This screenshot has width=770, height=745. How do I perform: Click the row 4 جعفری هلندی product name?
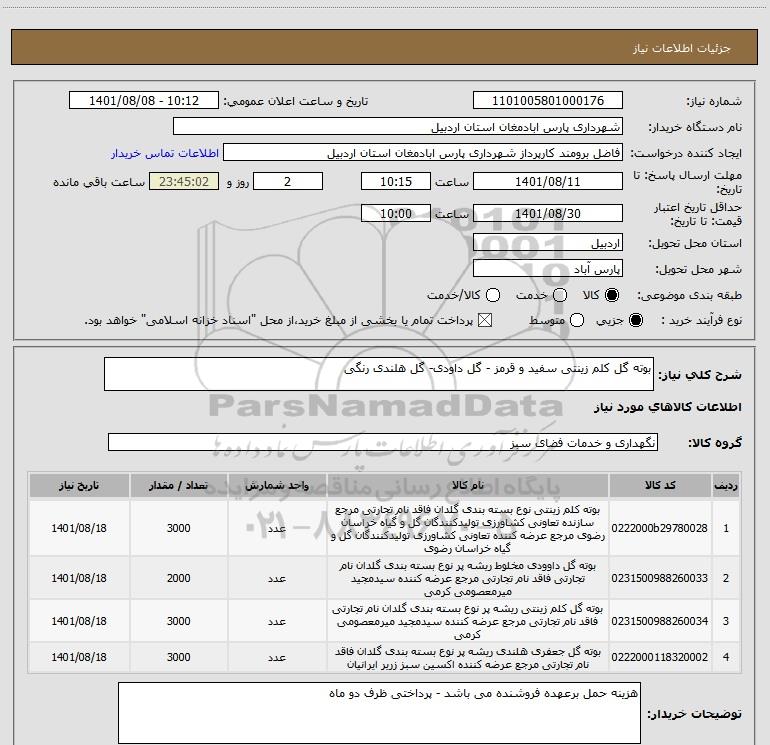468,658
